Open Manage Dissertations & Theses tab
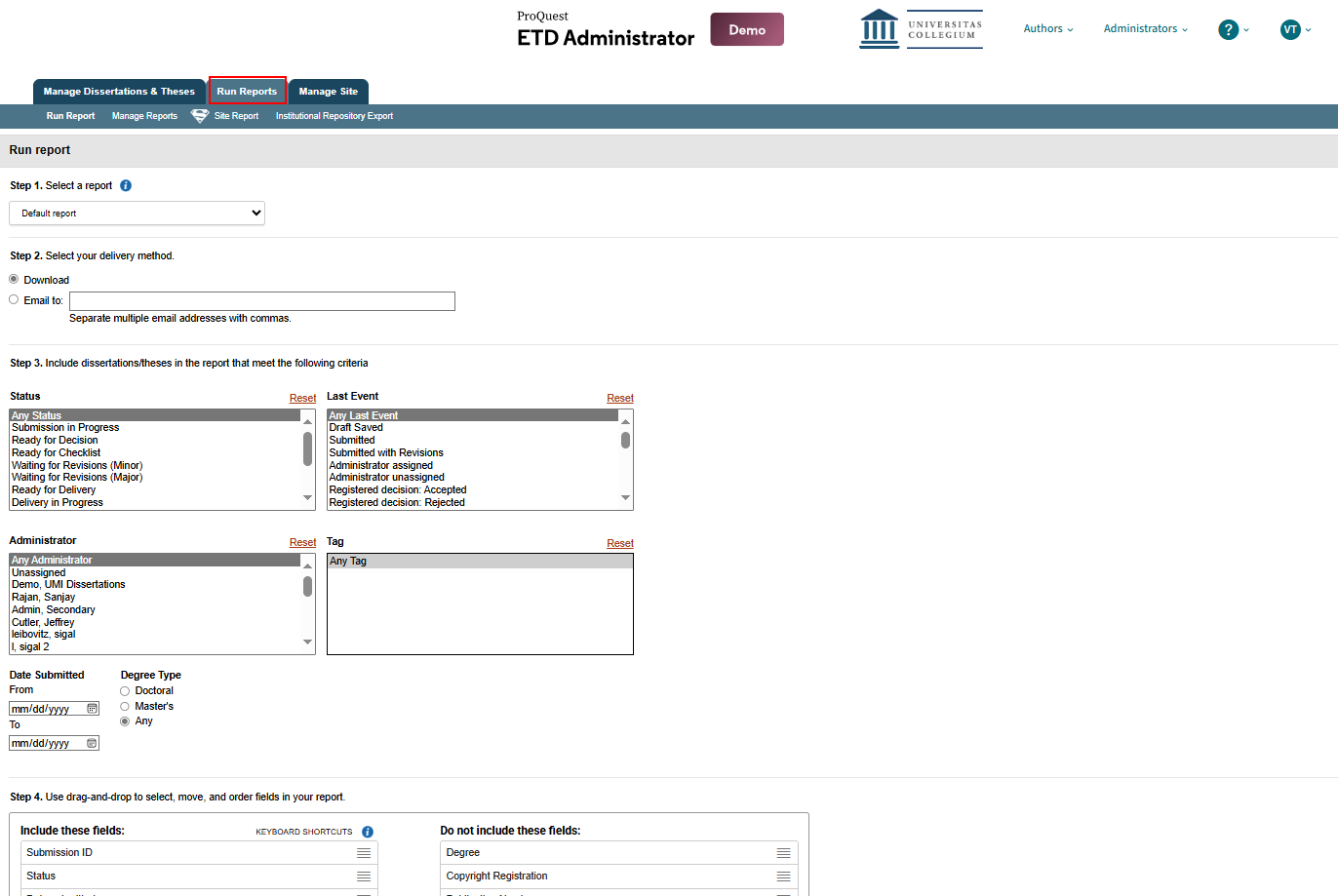This screenshot has height=896, width=1338. (x=119, y=92)
